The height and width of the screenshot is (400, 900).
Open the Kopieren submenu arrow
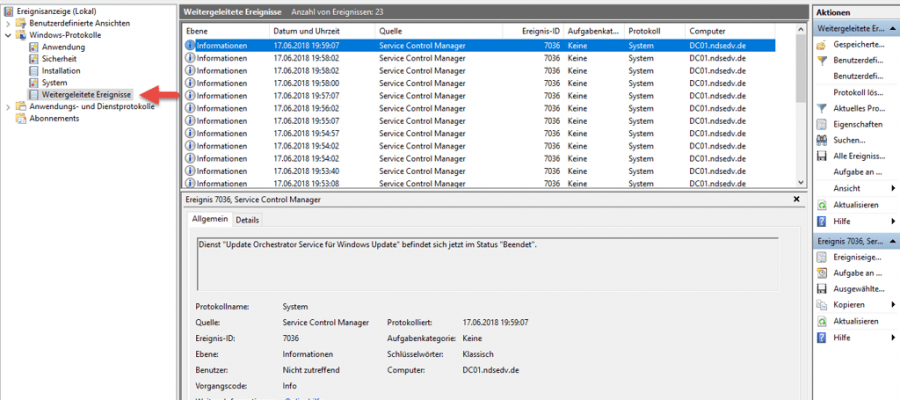[x=891, y=304]
